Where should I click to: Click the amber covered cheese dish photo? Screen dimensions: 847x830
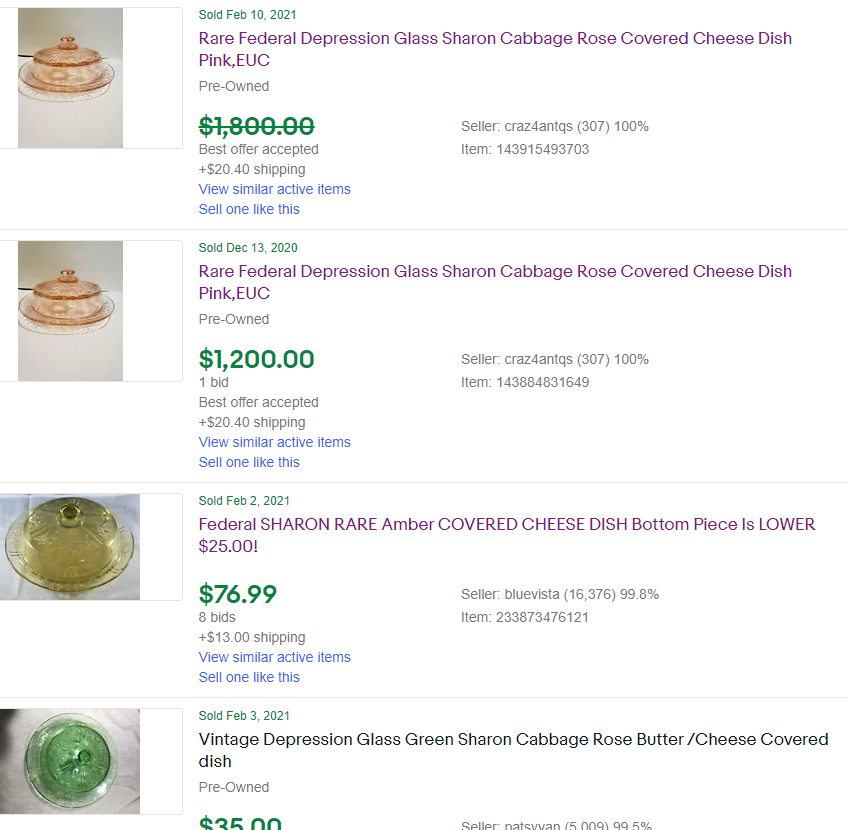(x=70, y=546)
